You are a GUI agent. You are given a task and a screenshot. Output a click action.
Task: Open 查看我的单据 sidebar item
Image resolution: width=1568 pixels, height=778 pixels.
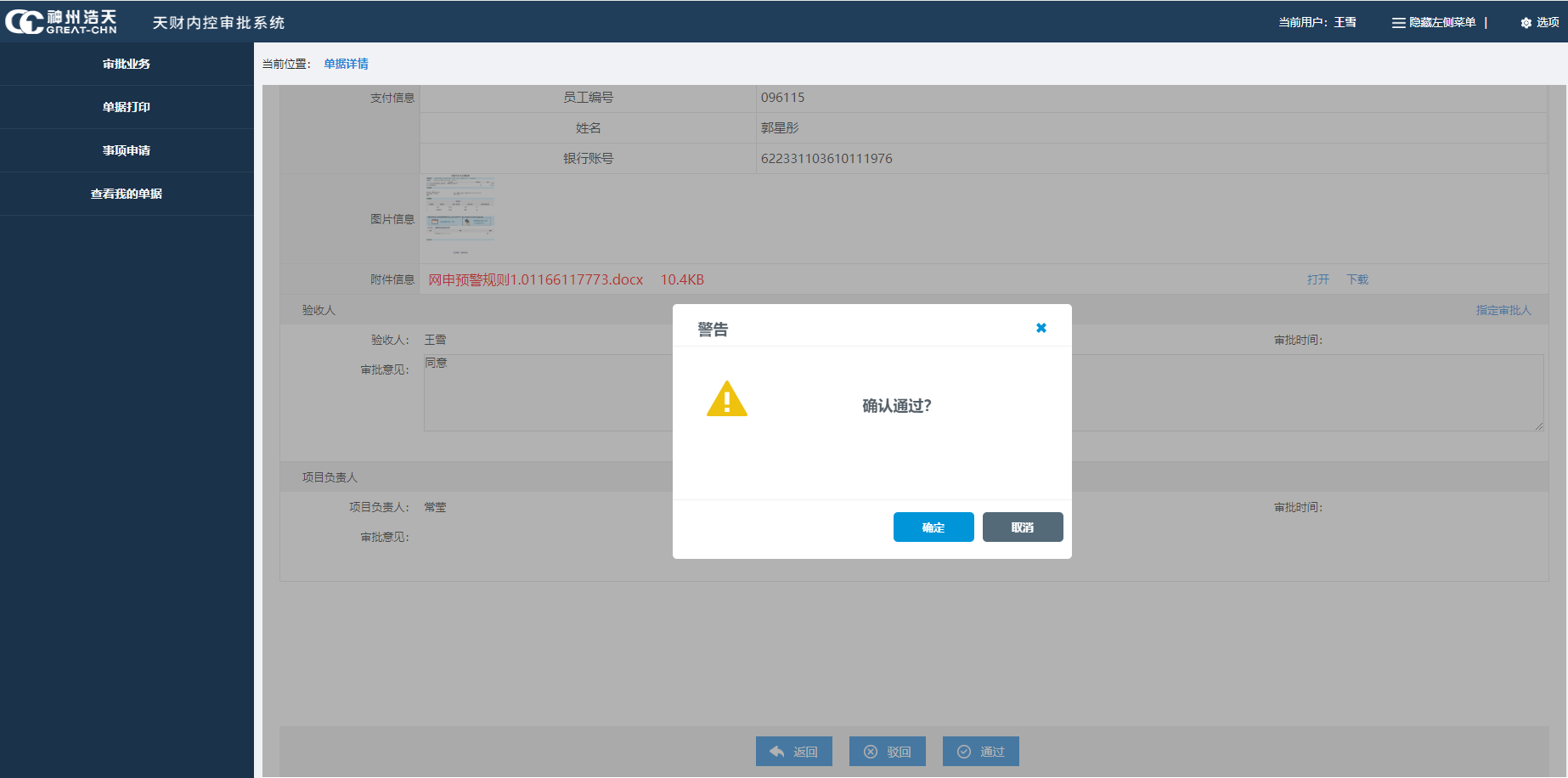pyautogui.click(x=127, y=194)
